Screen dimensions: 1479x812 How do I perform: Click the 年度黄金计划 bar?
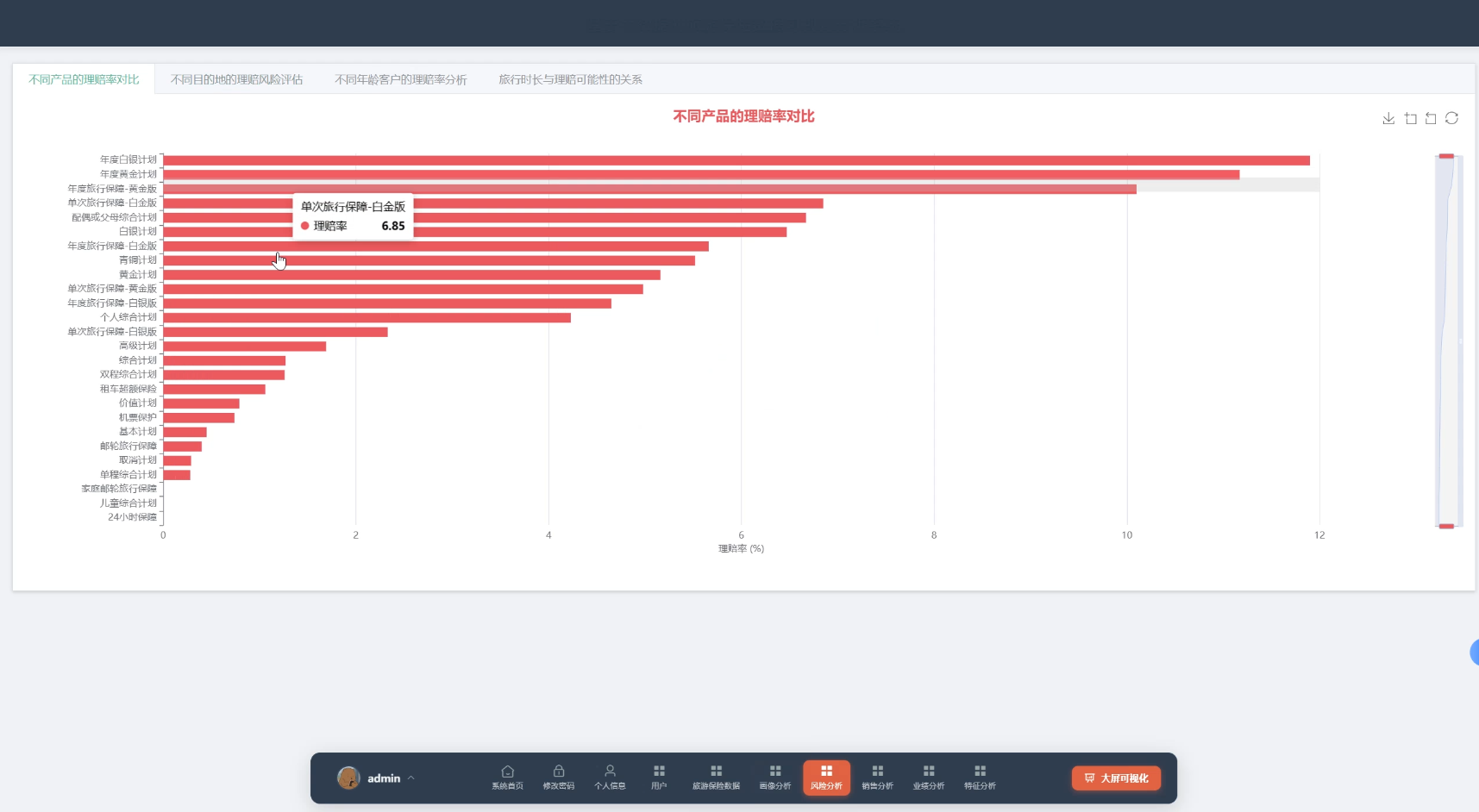click(701, 174)
